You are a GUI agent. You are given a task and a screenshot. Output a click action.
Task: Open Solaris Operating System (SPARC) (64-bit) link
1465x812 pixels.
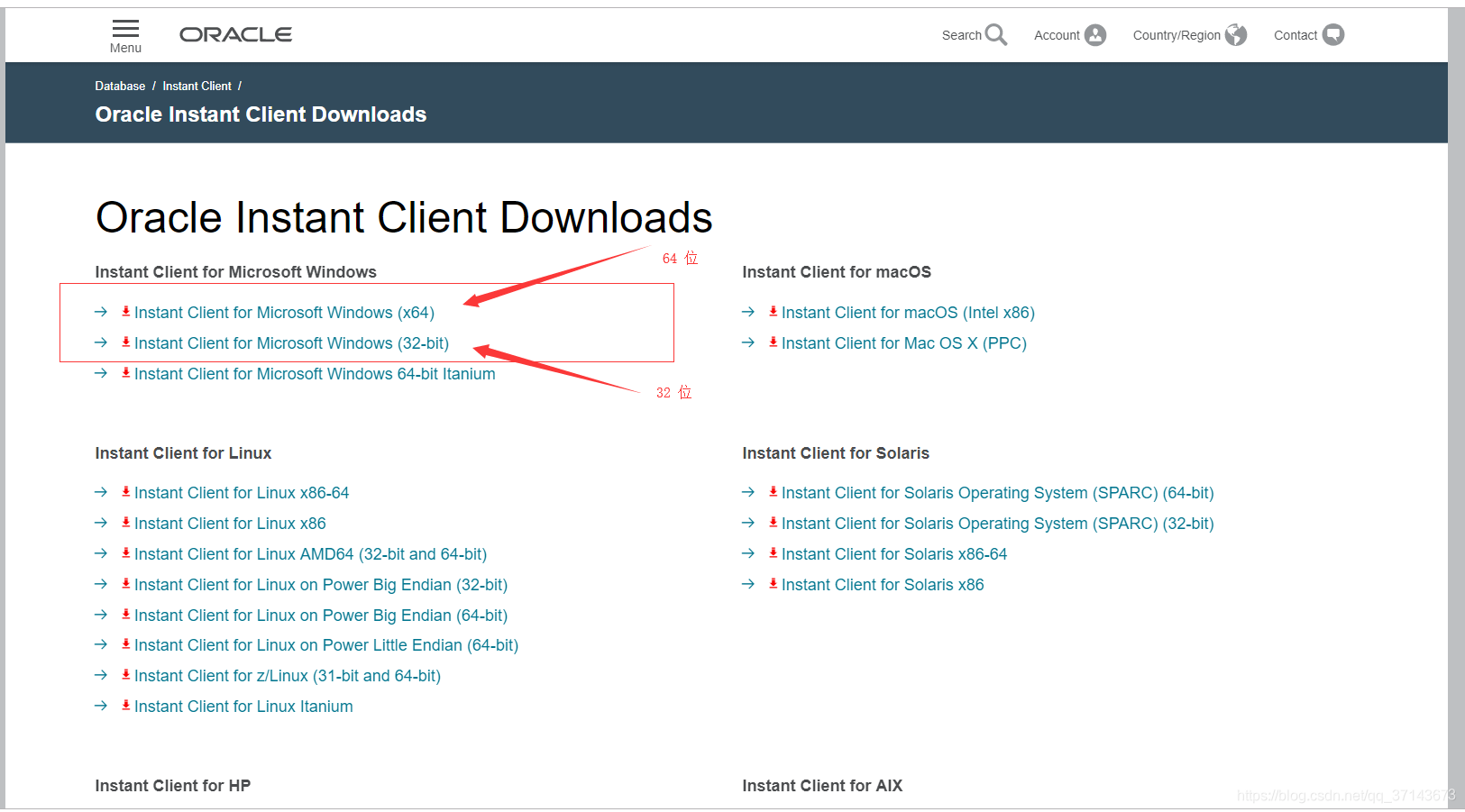pyautogui.click(x=998, y=493)
